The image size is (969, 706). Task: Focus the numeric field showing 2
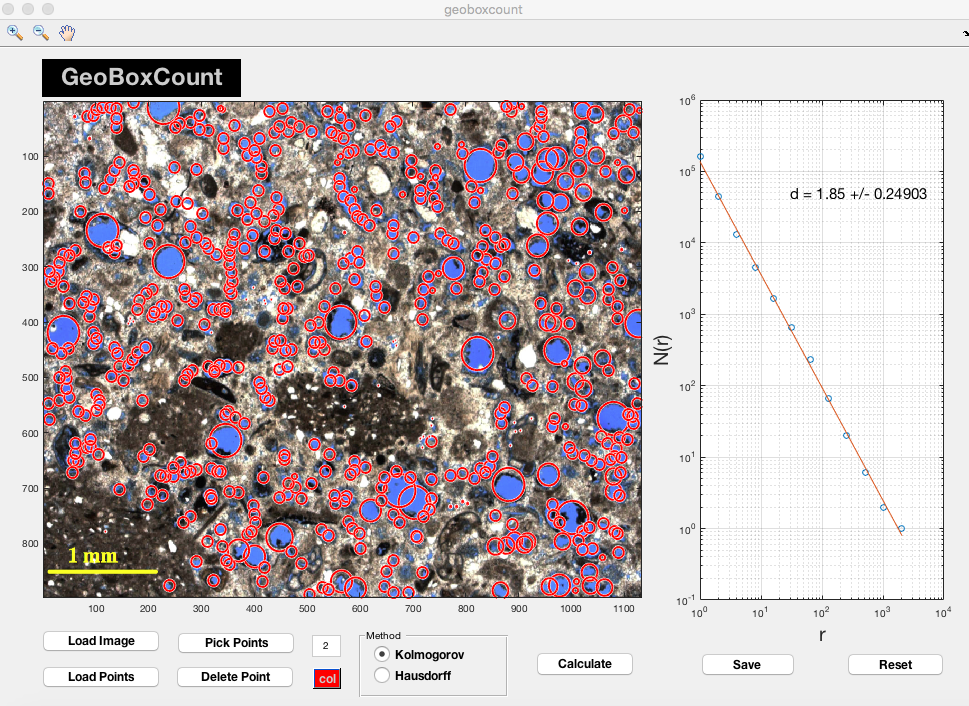click(x=327, y=646)
